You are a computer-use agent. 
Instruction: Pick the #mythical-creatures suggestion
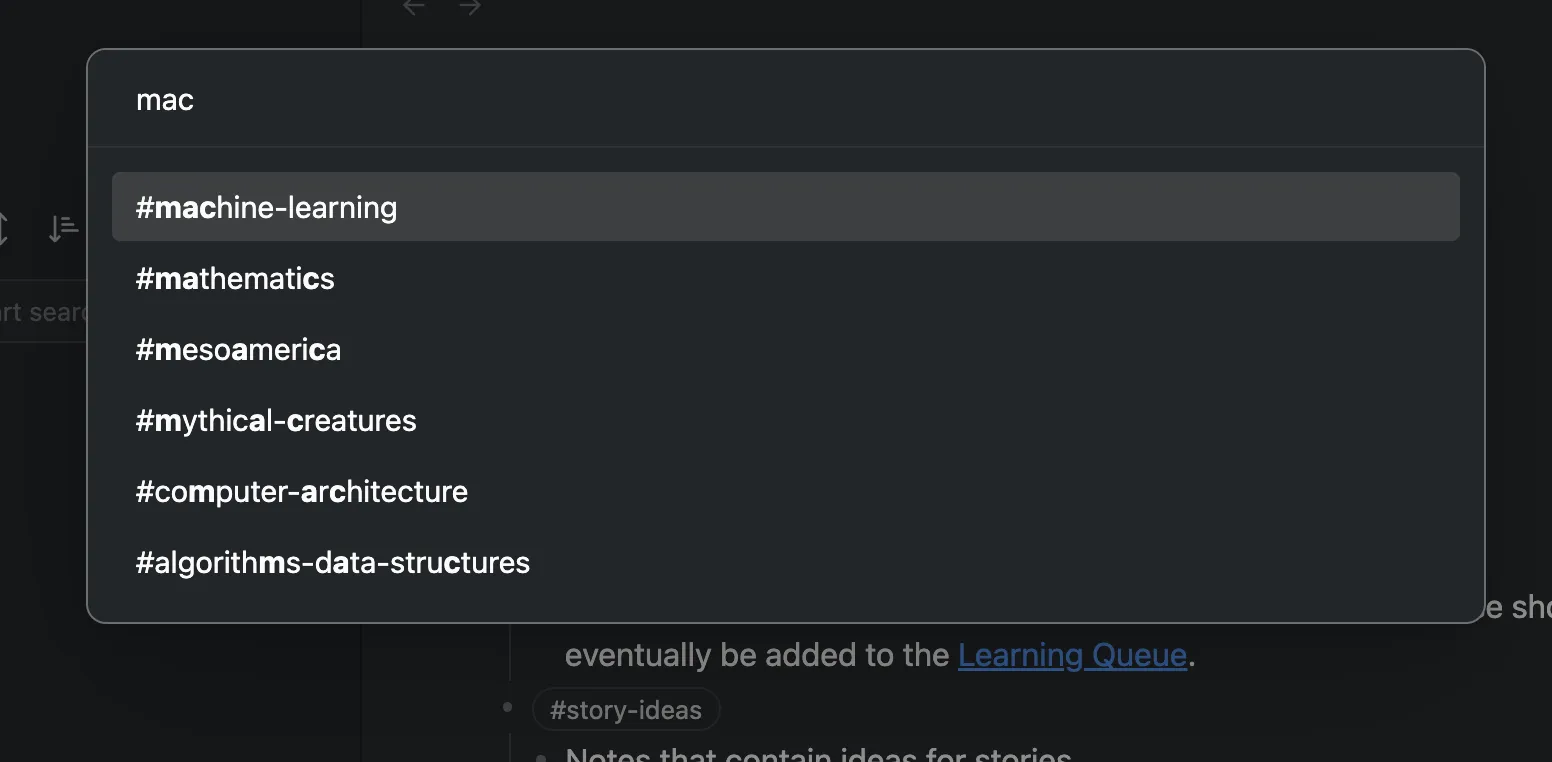click(x=276, y=420)
